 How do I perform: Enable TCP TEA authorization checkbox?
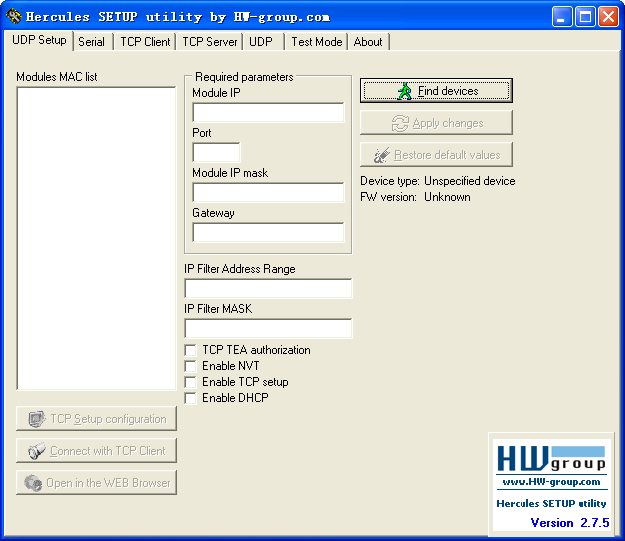click(x=191, y=350)
